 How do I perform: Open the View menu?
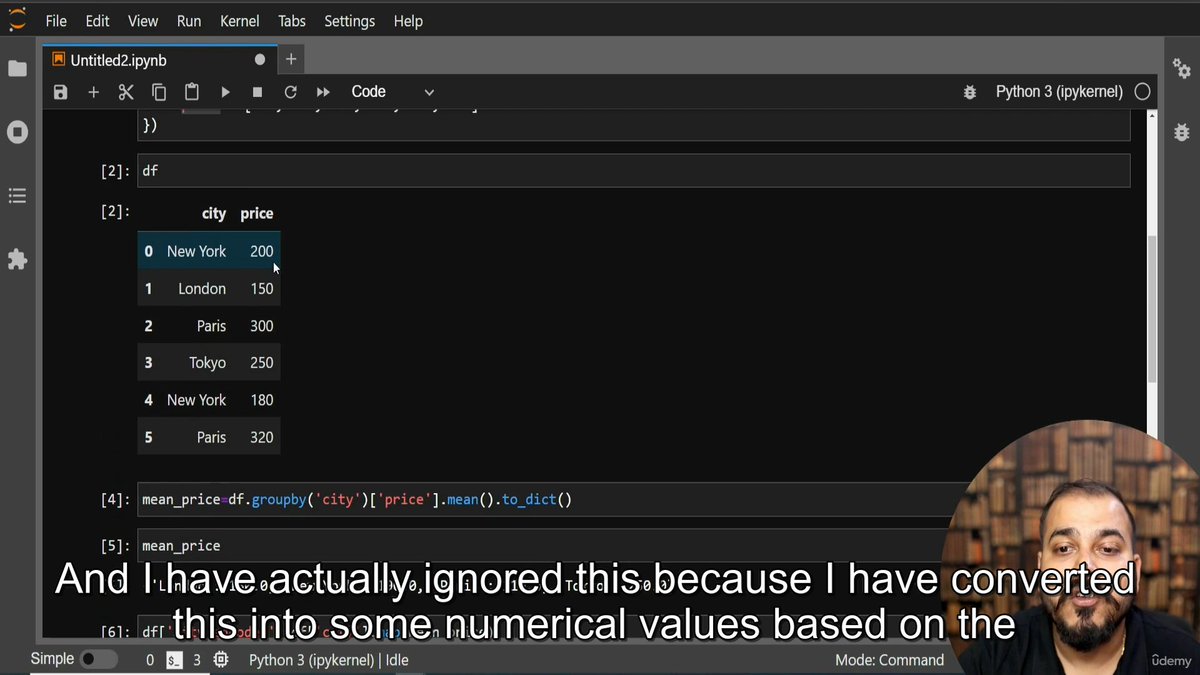(x=143, y=21)
